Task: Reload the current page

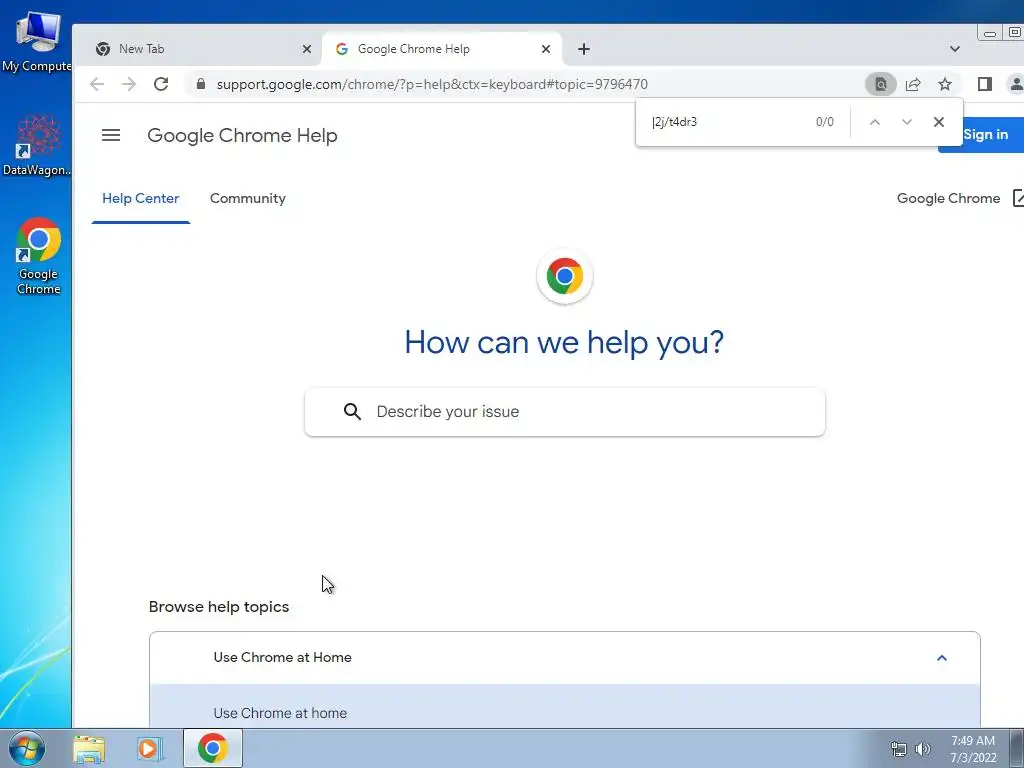Action: click(161, 84)
